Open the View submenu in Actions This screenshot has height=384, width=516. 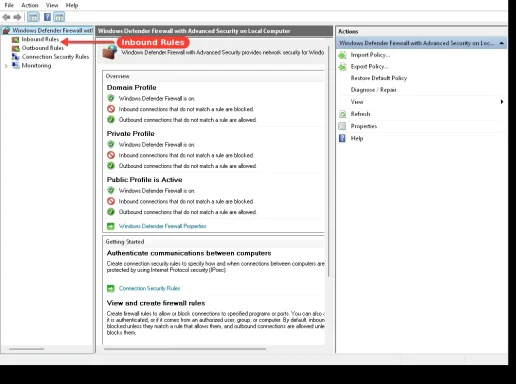coord(357,102)
